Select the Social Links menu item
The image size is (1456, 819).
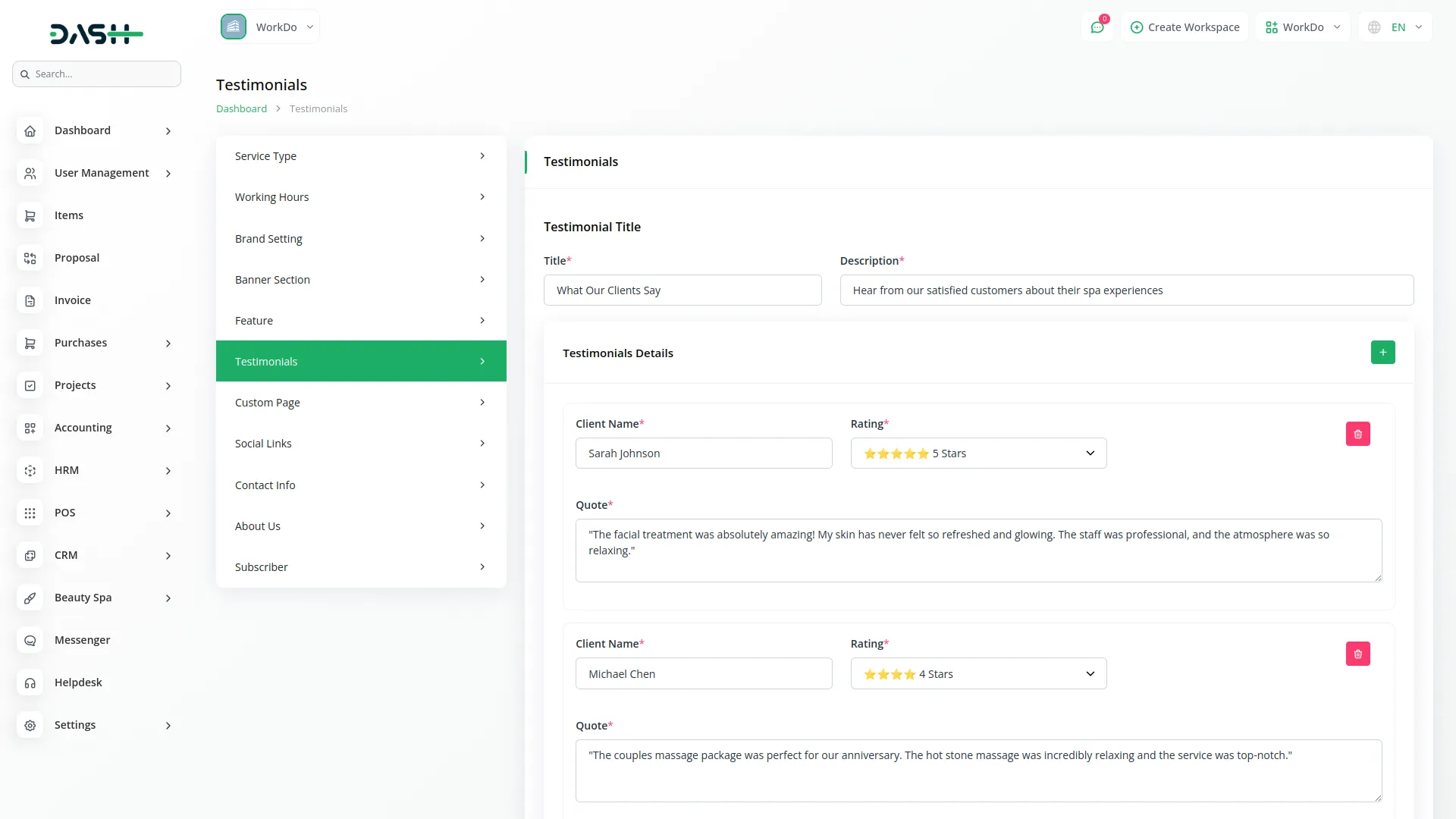point(360,444)
